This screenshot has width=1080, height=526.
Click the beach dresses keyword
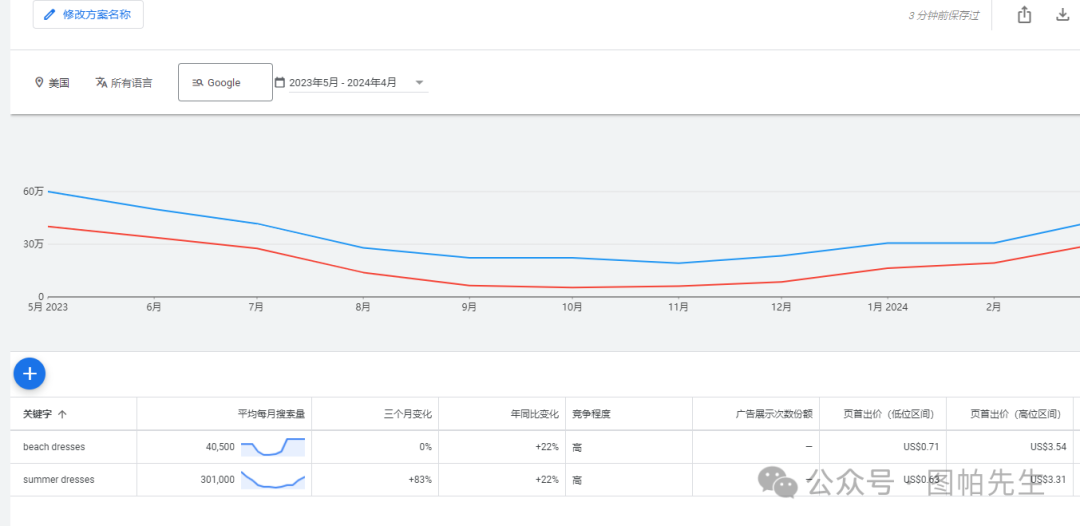(54, 447)
